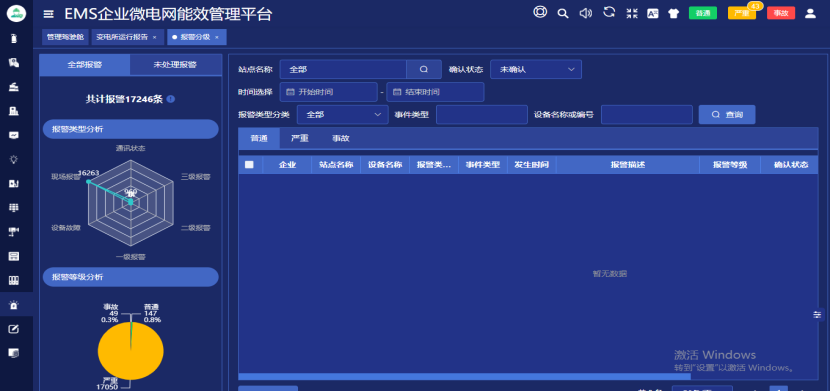Click the 设备名称或编号 input field
830x391 pixels.
click(647, 114)
